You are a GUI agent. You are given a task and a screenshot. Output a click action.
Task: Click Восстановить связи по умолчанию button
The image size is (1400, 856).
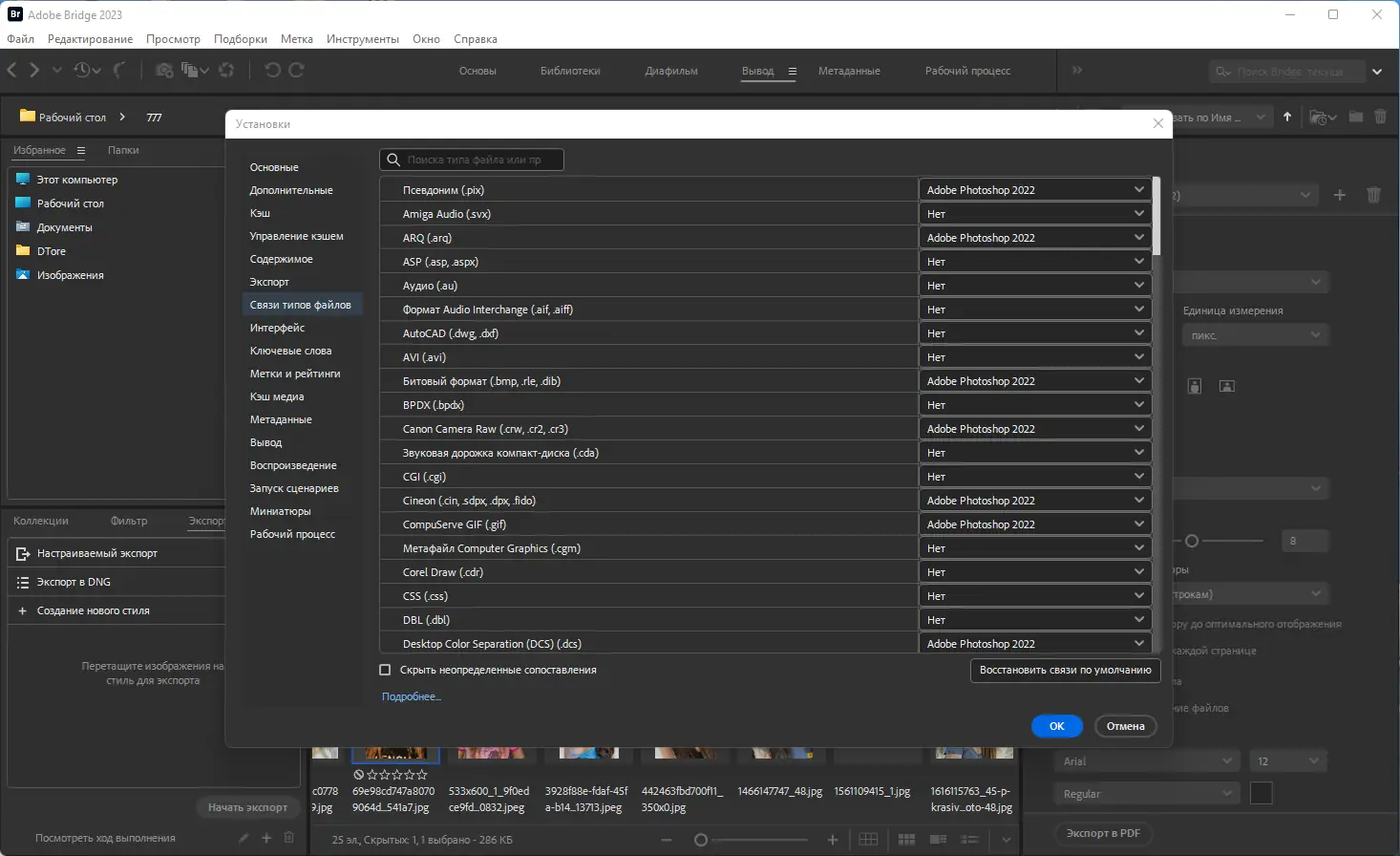click(x=1065, y=670)
